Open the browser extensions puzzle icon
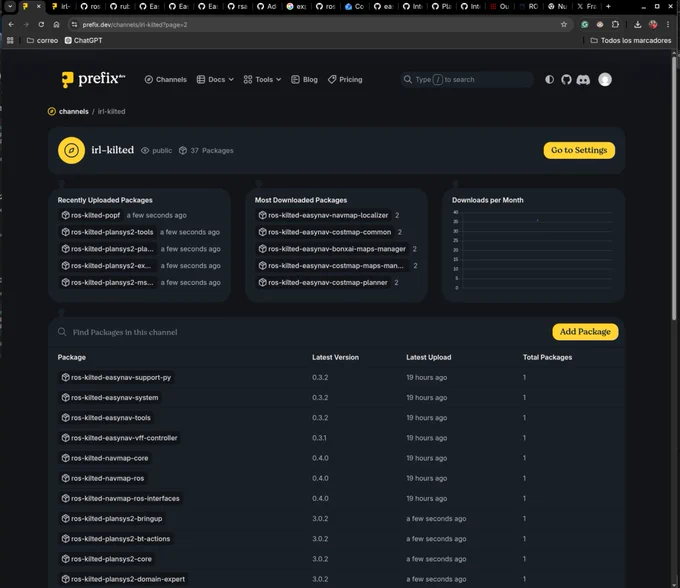Screen dimensions: 680x588 pos(615,24)
